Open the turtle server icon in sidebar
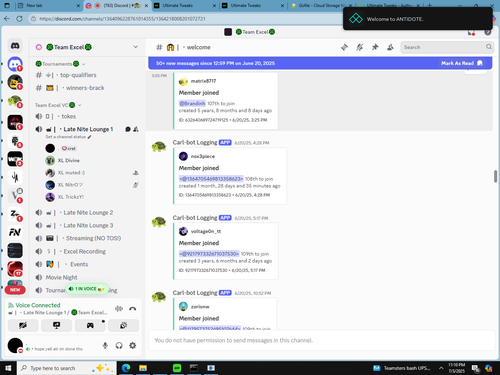 pyautogui.click(x=15, y=101)
